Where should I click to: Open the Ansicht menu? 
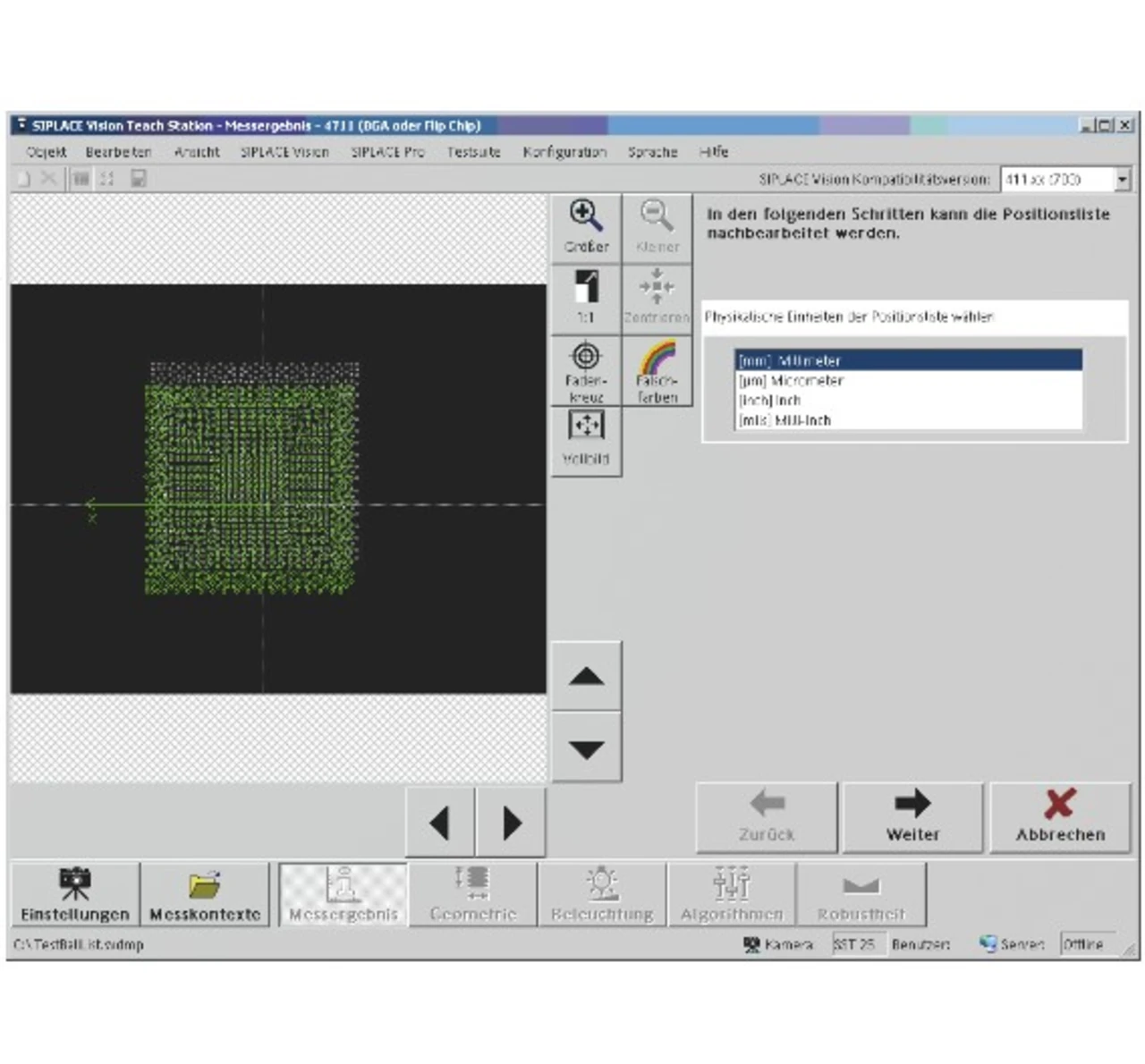197,152
